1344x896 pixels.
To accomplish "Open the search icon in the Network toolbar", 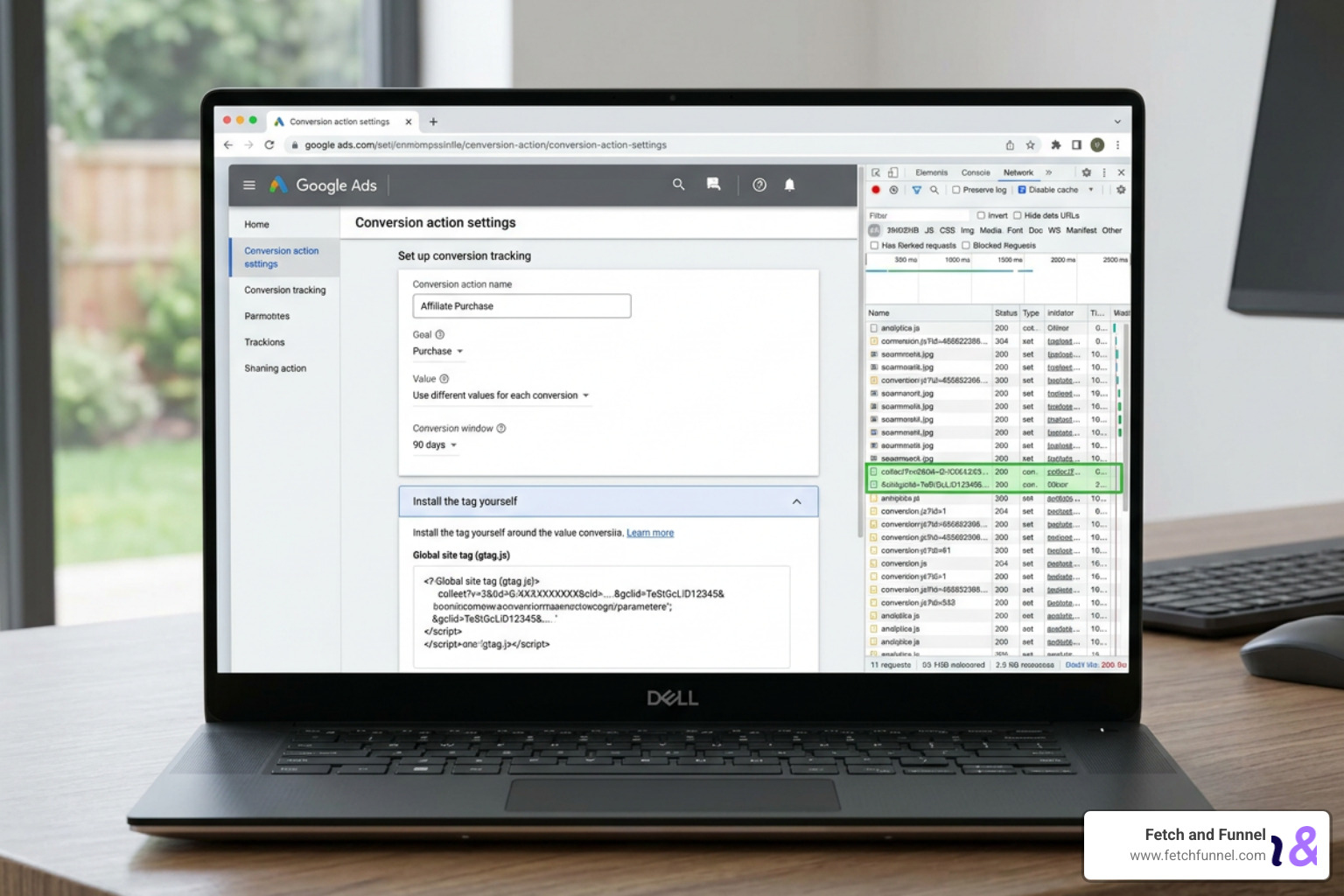I will 934,190.
